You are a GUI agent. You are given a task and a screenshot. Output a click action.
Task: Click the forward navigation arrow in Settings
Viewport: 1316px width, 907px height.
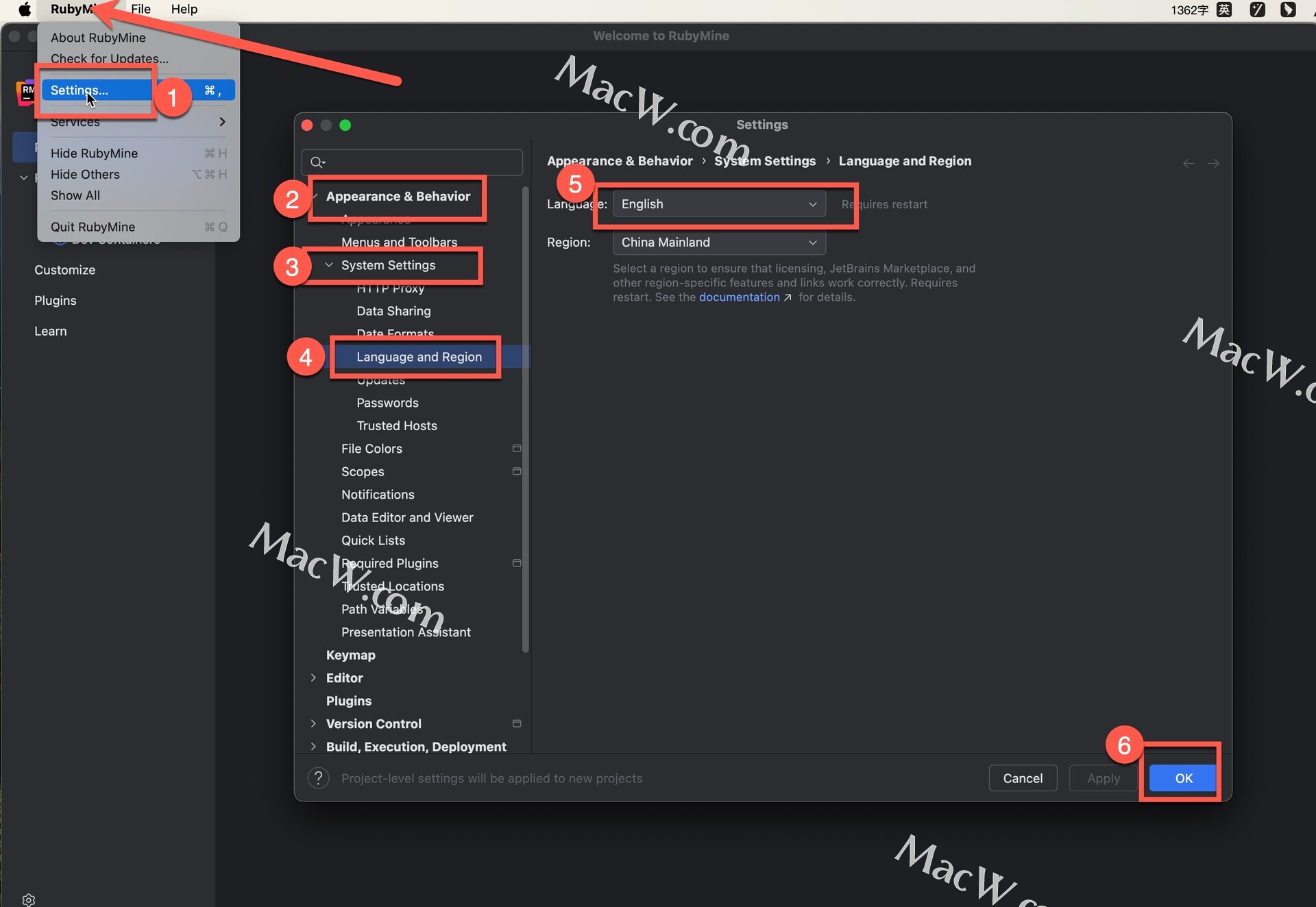click(1213, 163)
